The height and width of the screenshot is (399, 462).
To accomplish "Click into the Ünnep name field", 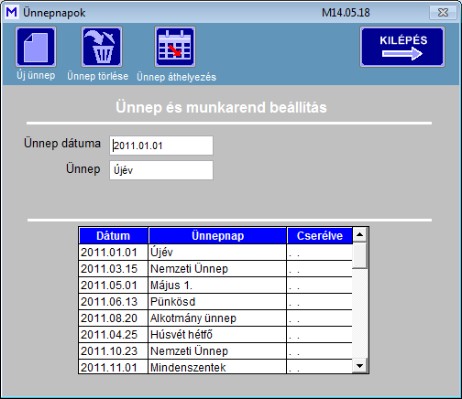I will pyautogui.click(x=161, y=170).
